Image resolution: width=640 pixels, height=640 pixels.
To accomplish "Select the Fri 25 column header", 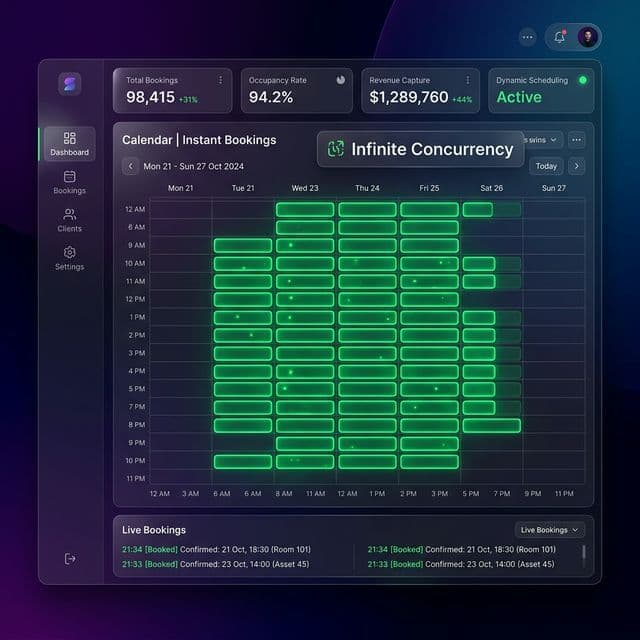I will [x=429, y=188].
